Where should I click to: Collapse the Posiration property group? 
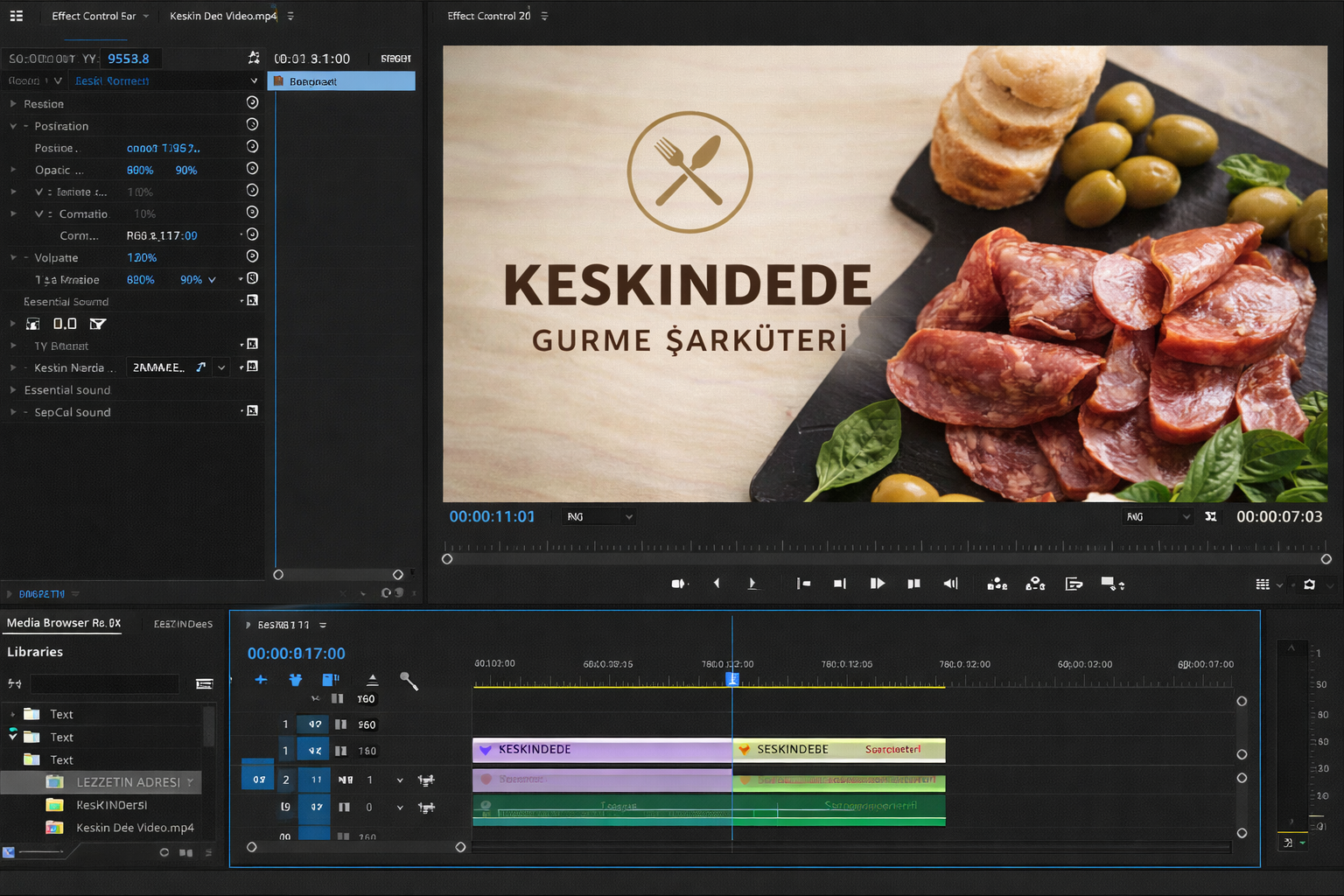click(13, 126)
